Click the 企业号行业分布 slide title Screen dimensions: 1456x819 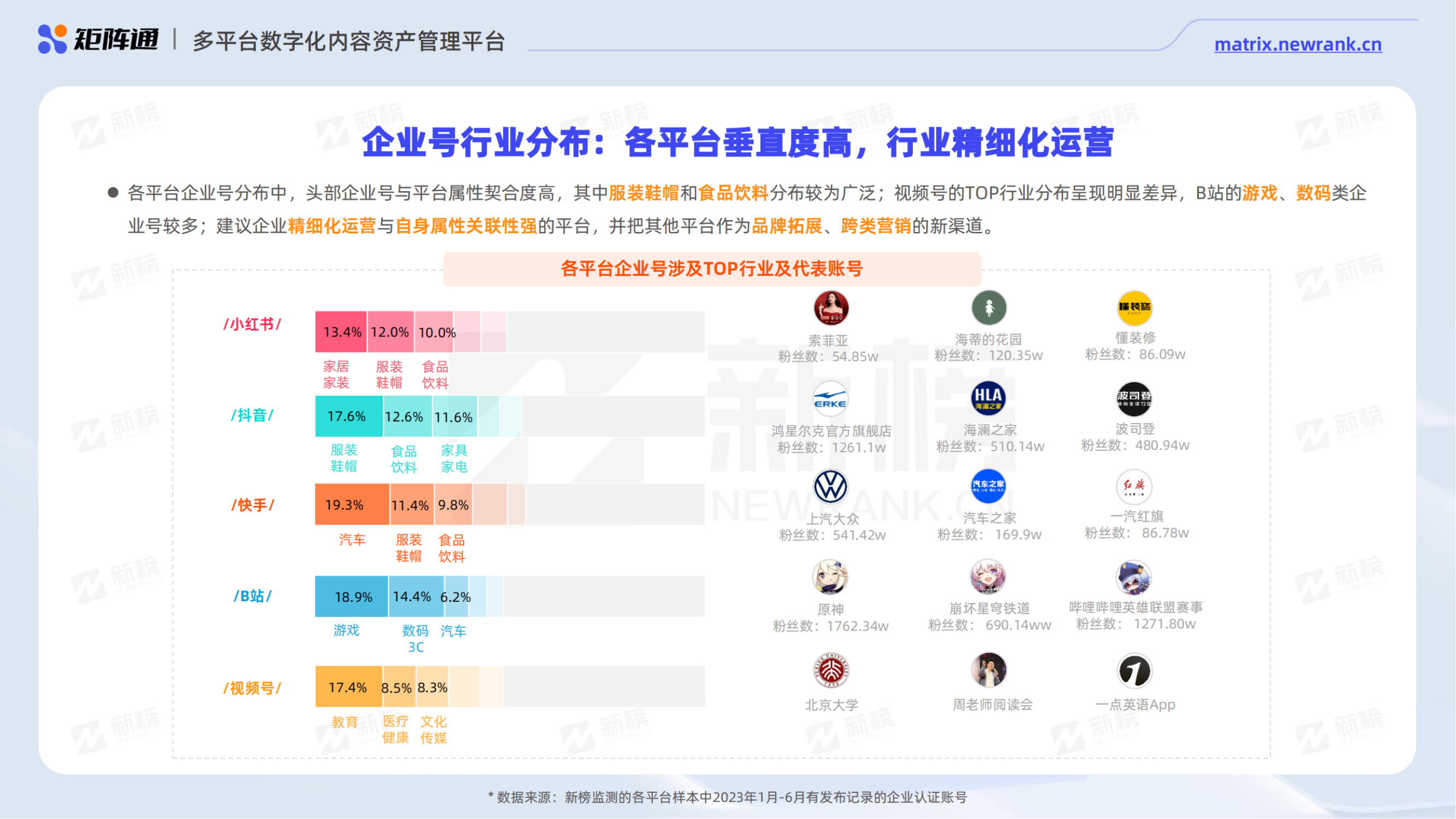pos(738,142)
